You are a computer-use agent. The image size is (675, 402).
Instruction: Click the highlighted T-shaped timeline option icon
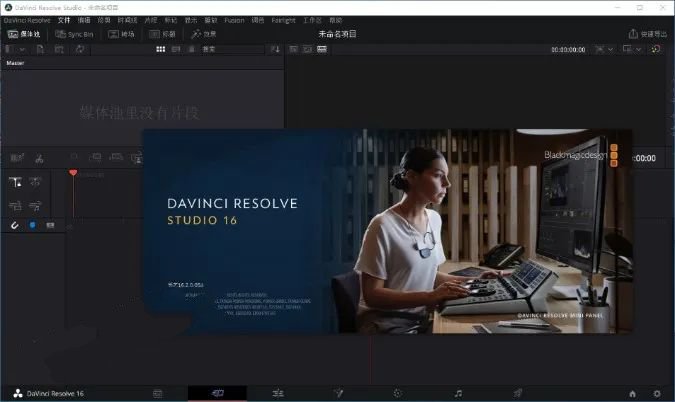click(15, 182)
